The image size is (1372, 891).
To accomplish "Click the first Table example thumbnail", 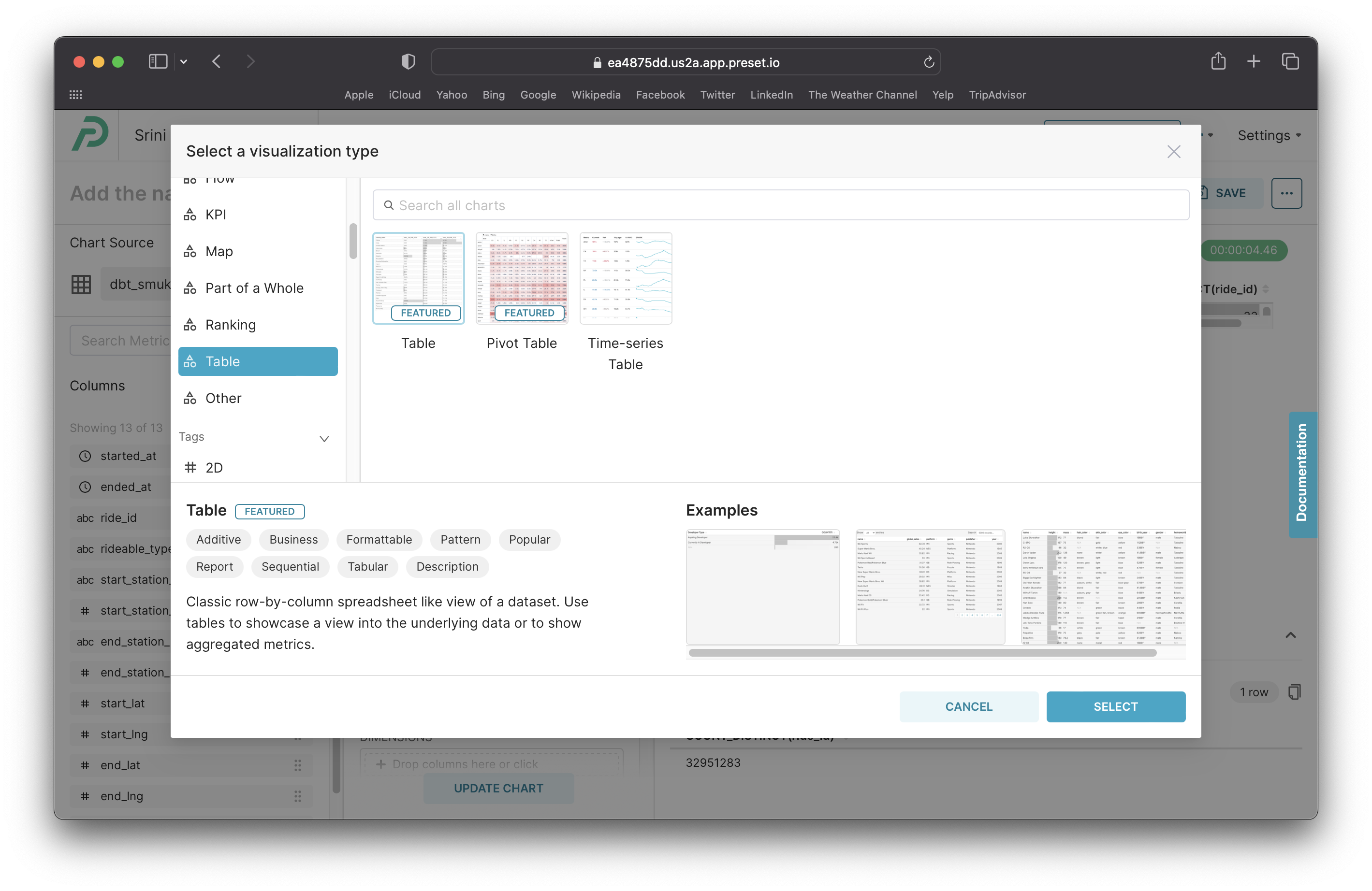I will (764, 584).
